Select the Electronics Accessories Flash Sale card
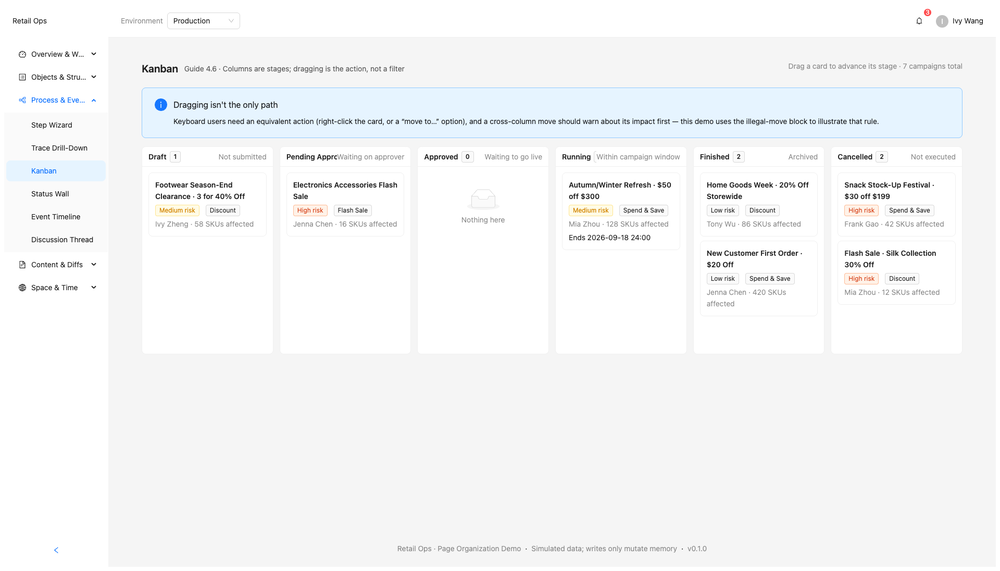This screenshot has width=1000, height=571. [x=345, y=204]
